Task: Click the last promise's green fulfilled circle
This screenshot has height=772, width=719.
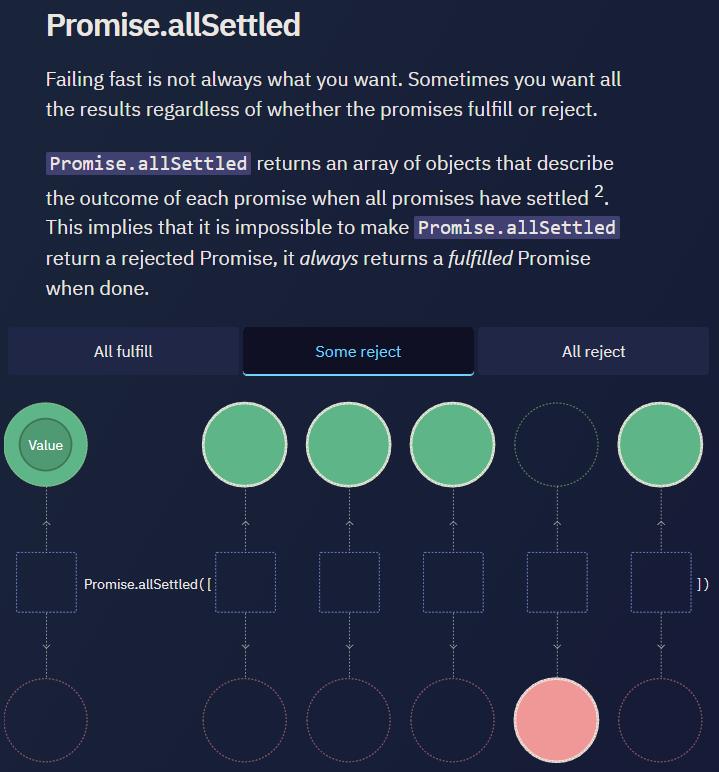Action: (x=660, y=446)
